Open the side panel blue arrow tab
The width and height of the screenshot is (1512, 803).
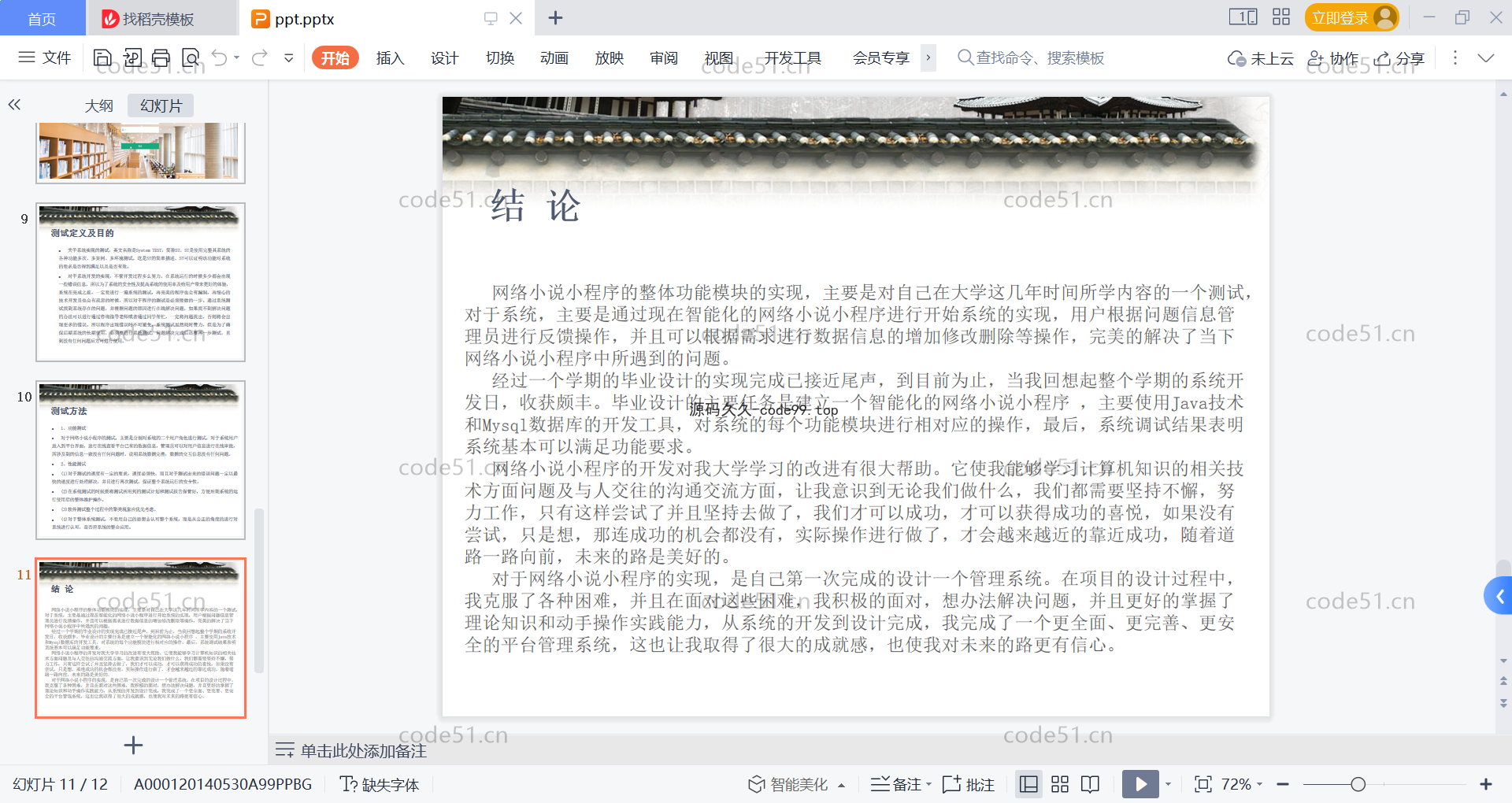[1499, 596]
